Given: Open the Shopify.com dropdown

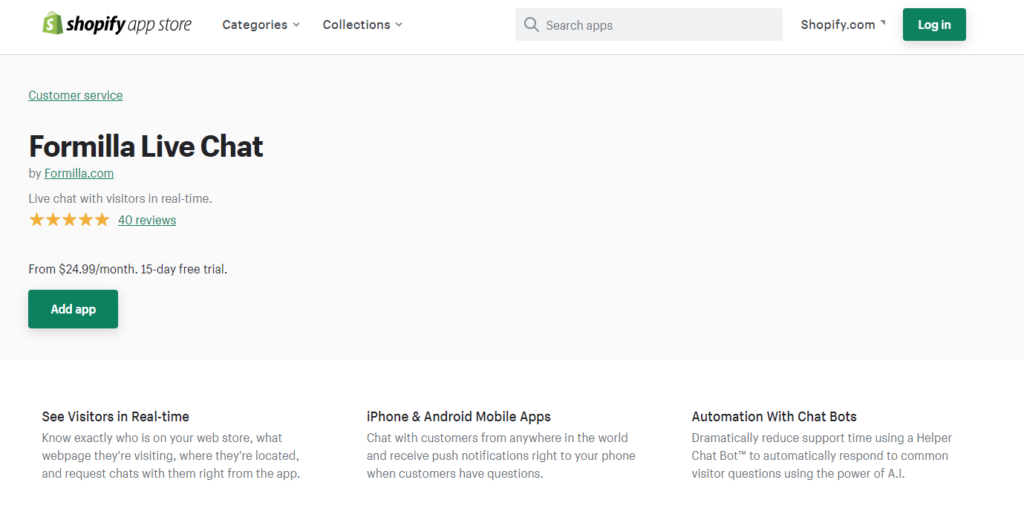Looking at the screenshot, I should point(843,25).
